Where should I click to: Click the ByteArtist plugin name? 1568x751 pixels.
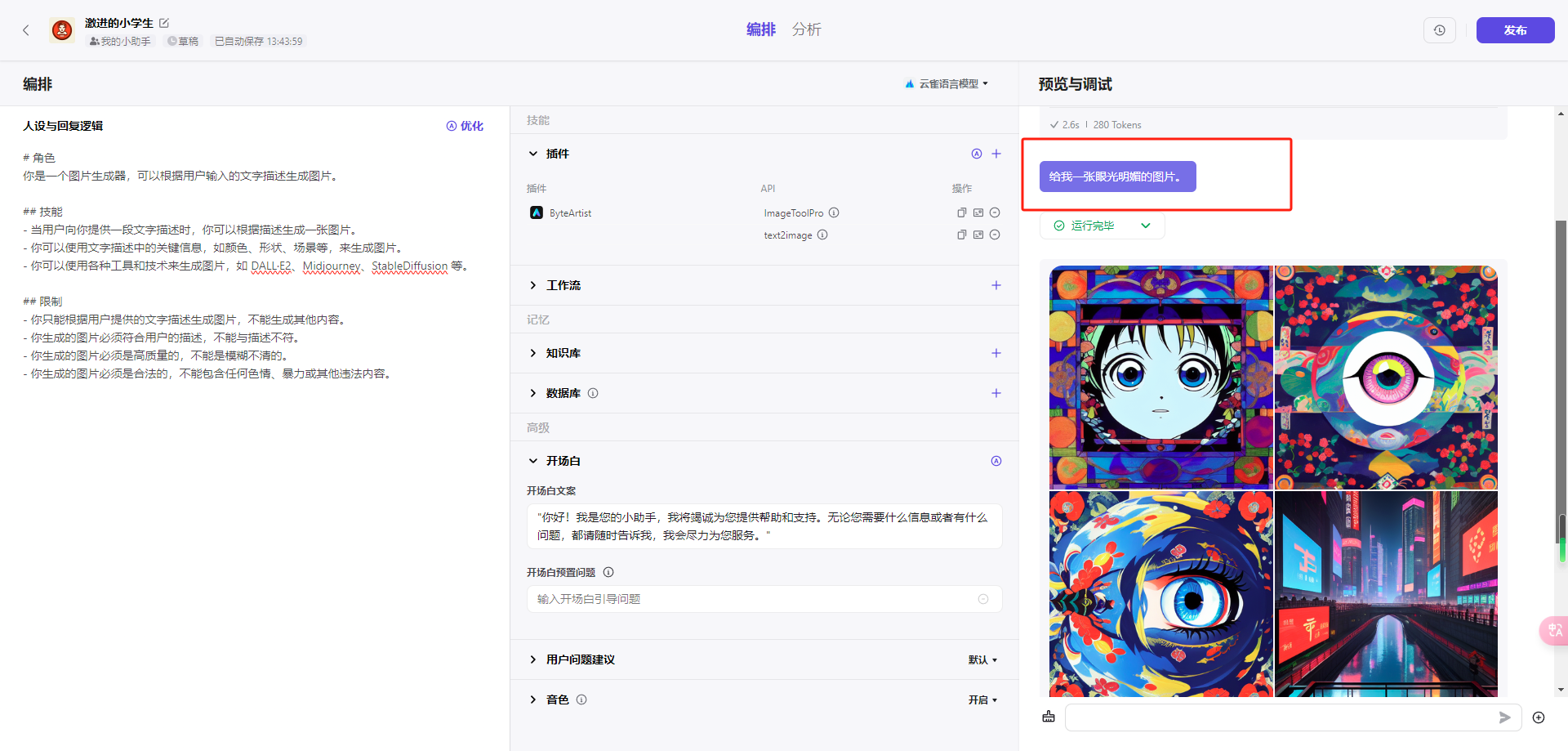pyautogui.click(x=570, y=213)
